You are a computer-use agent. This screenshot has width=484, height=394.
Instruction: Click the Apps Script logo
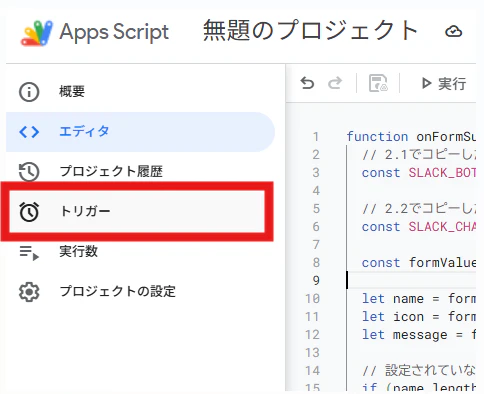37,33
